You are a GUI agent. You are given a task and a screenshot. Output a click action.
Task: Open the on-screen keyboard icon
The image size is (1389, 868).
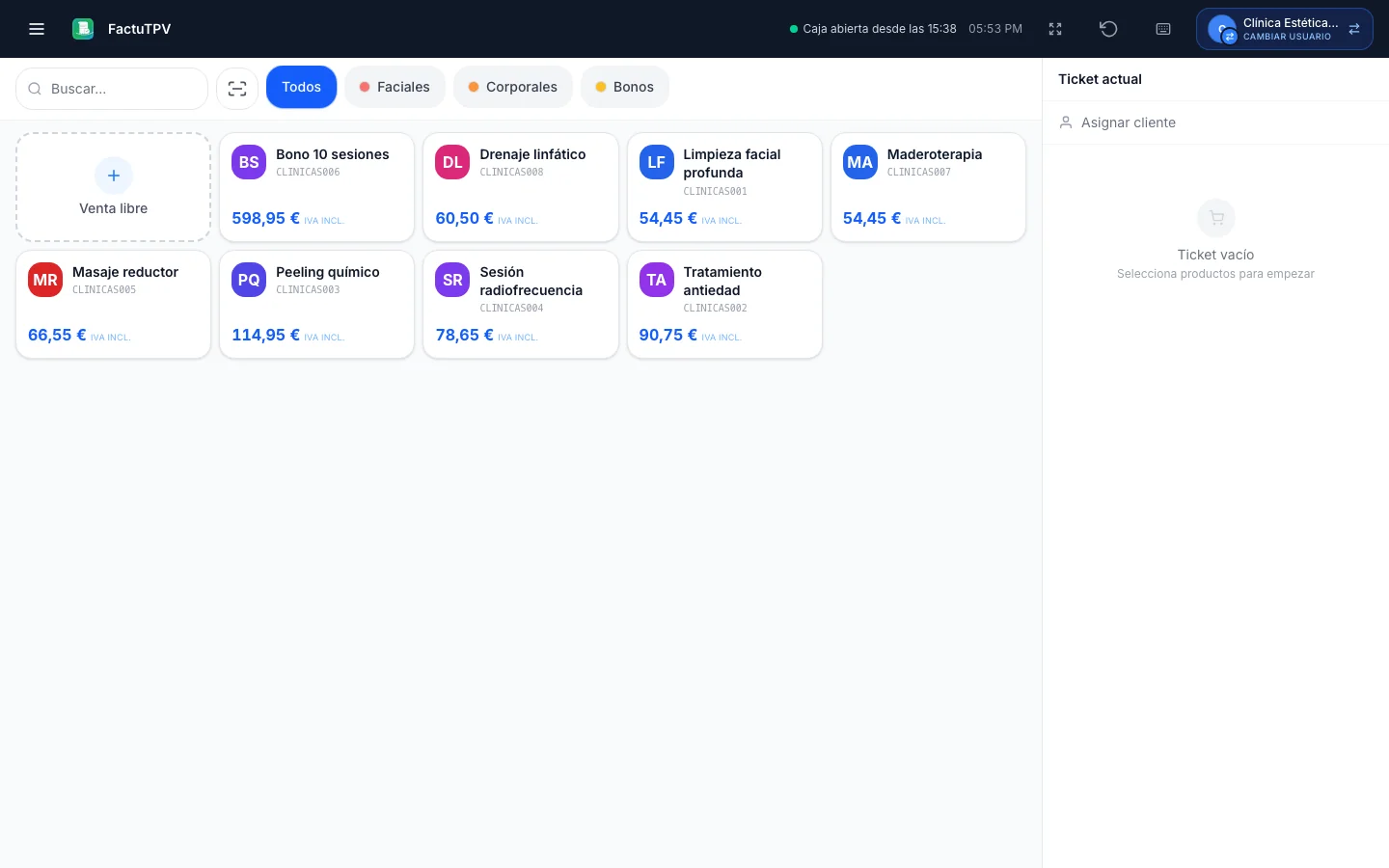[x=1163, y=29]
